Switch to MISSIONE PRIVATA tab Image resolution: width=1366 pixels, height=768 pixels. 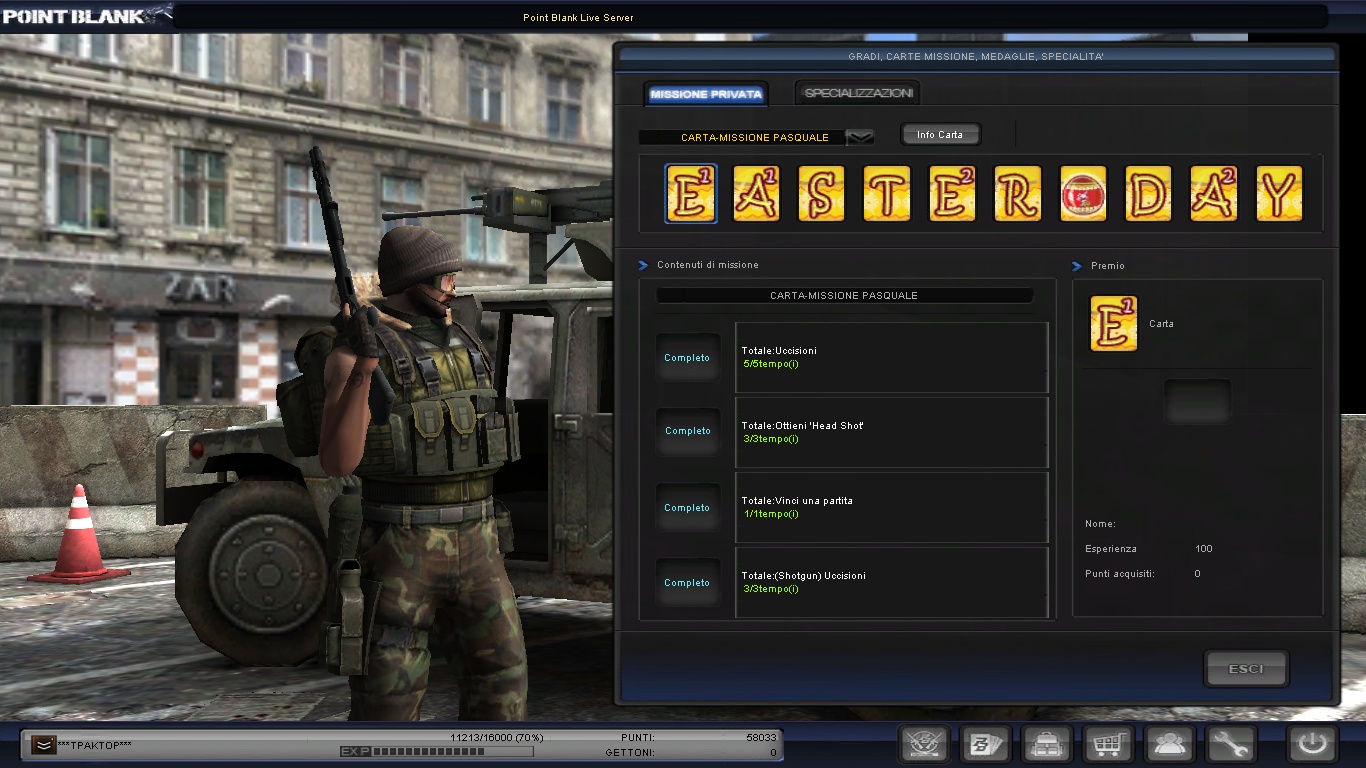click(x=706, y=94)
